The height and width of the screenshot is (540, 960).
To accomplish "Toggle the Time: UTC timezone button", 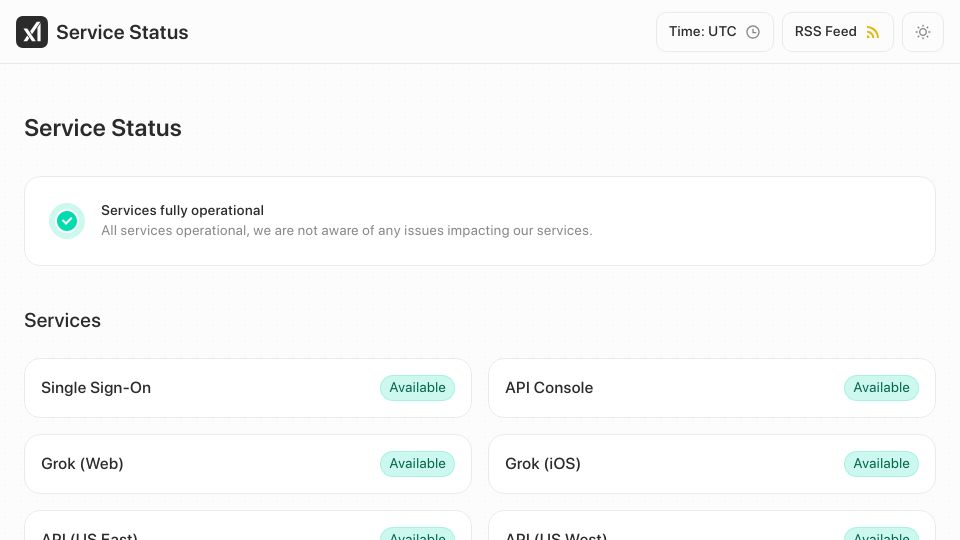I will tap(714, 32).
